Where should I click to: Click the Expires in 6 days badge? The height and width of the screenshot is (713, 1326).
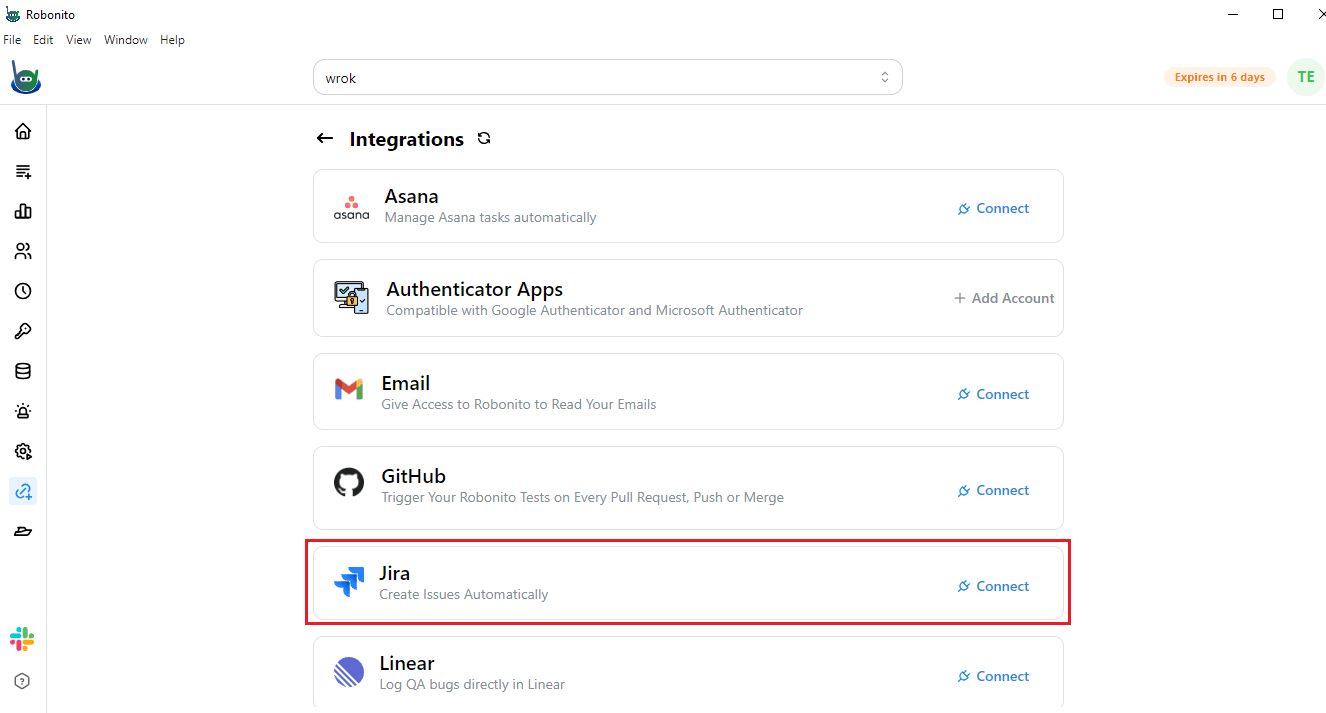point(1219,77)
